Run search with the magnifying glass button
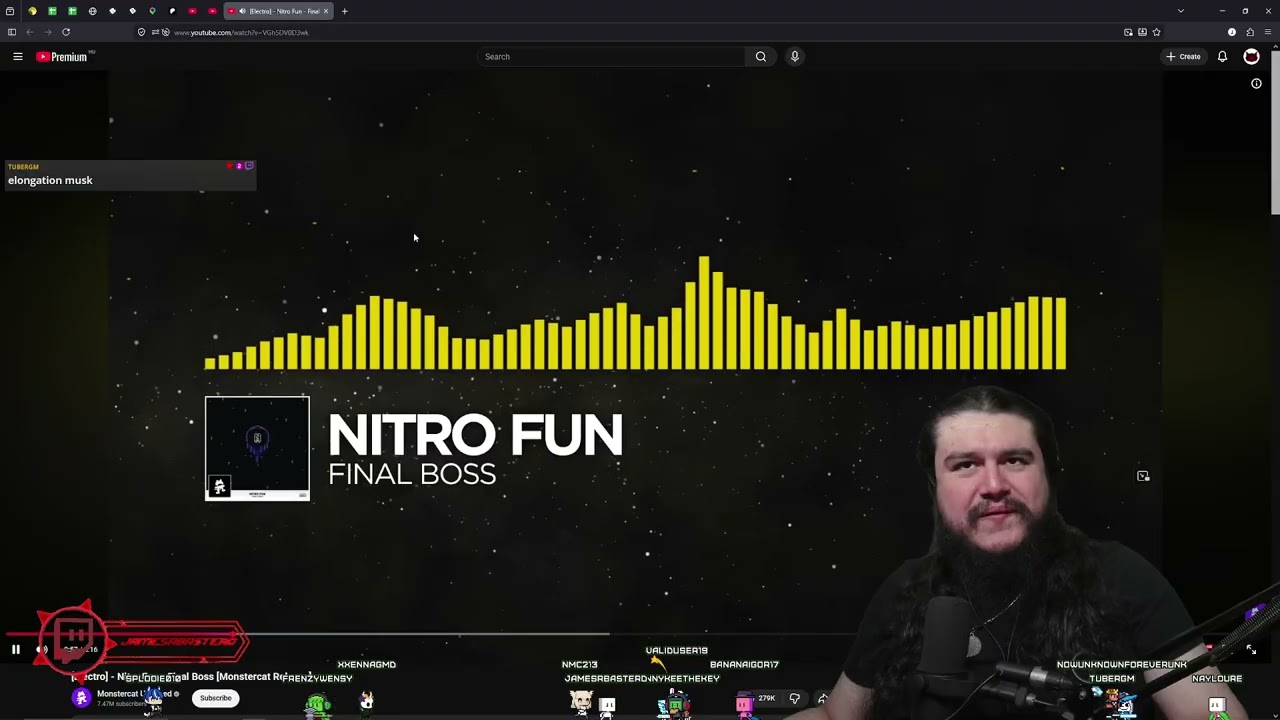The image size is (1280, 720). click(x=761, y=57)
